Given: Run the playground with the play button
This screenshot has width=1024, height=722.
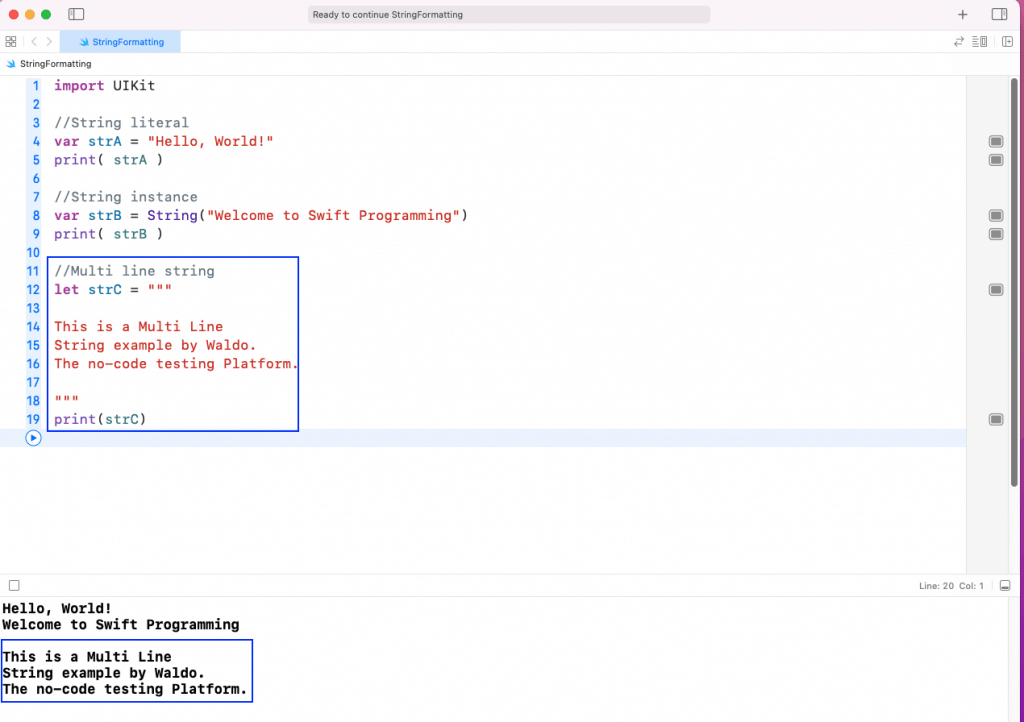Looking at the screenshot, I should point(33,438).
